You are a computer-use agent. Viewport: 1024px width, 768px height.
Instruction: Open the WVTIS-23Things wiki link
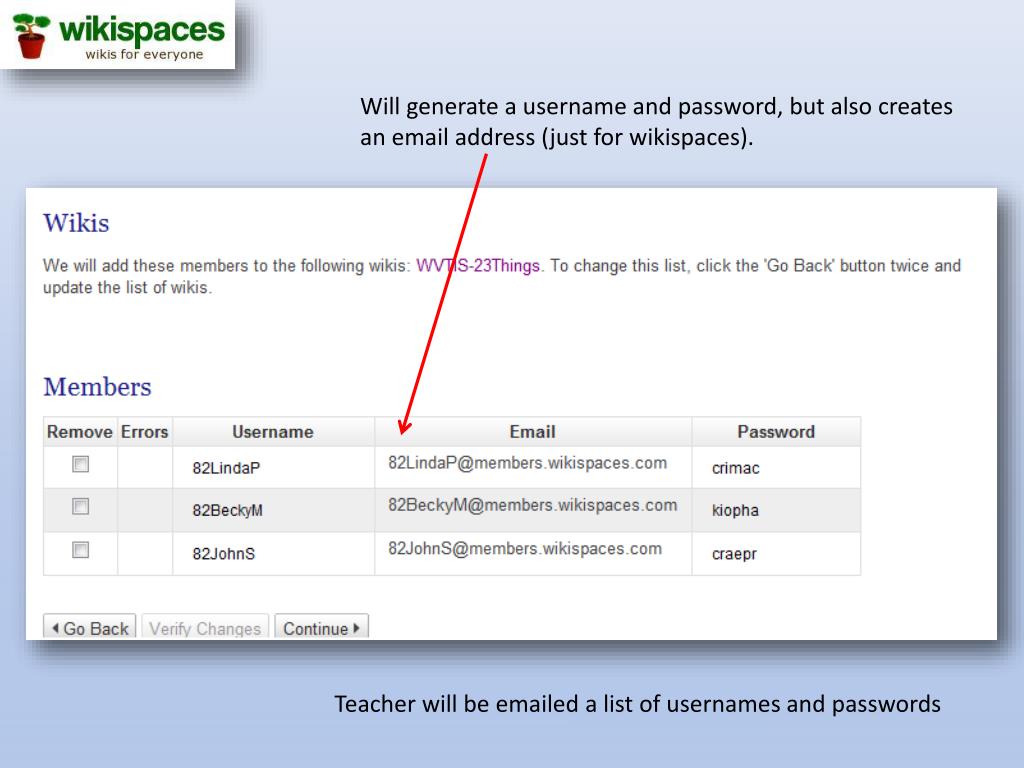pos(478,266)
